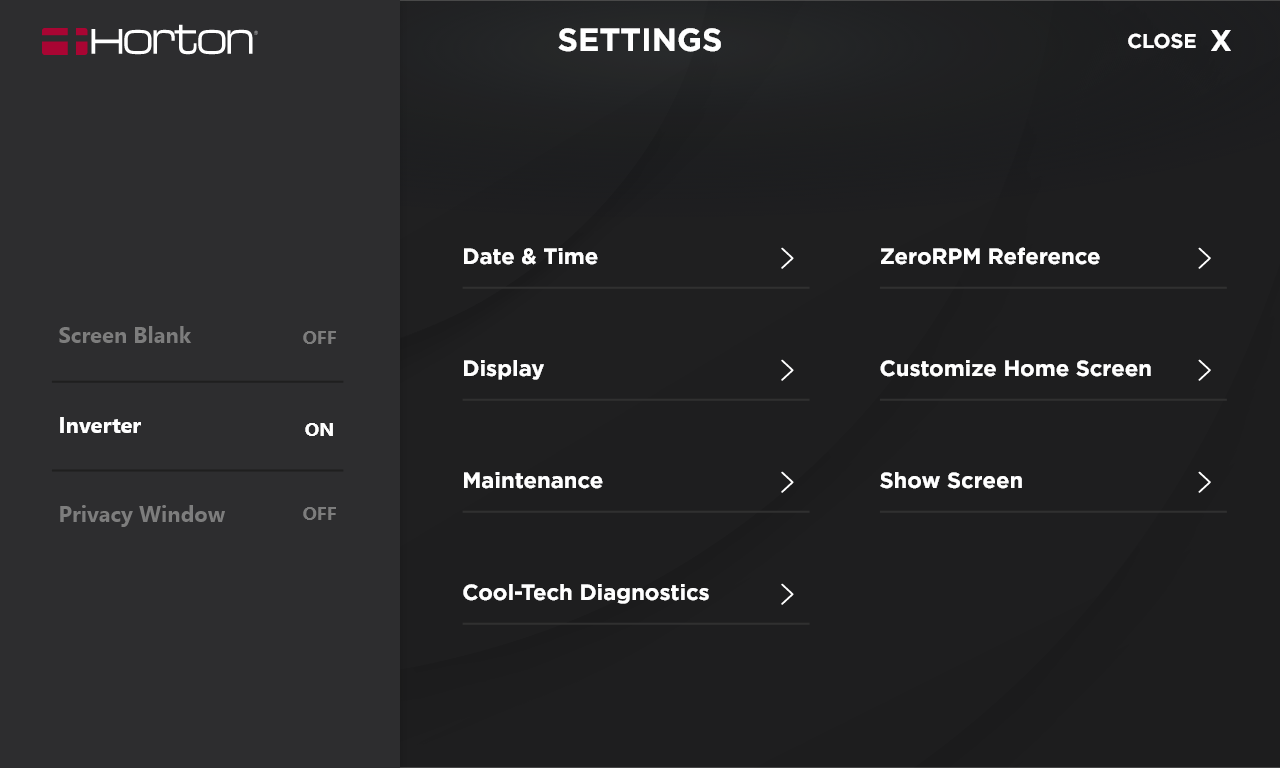
Task: Click the Cool-Tech Diagnostics chevron arrow
Action: 787,594
